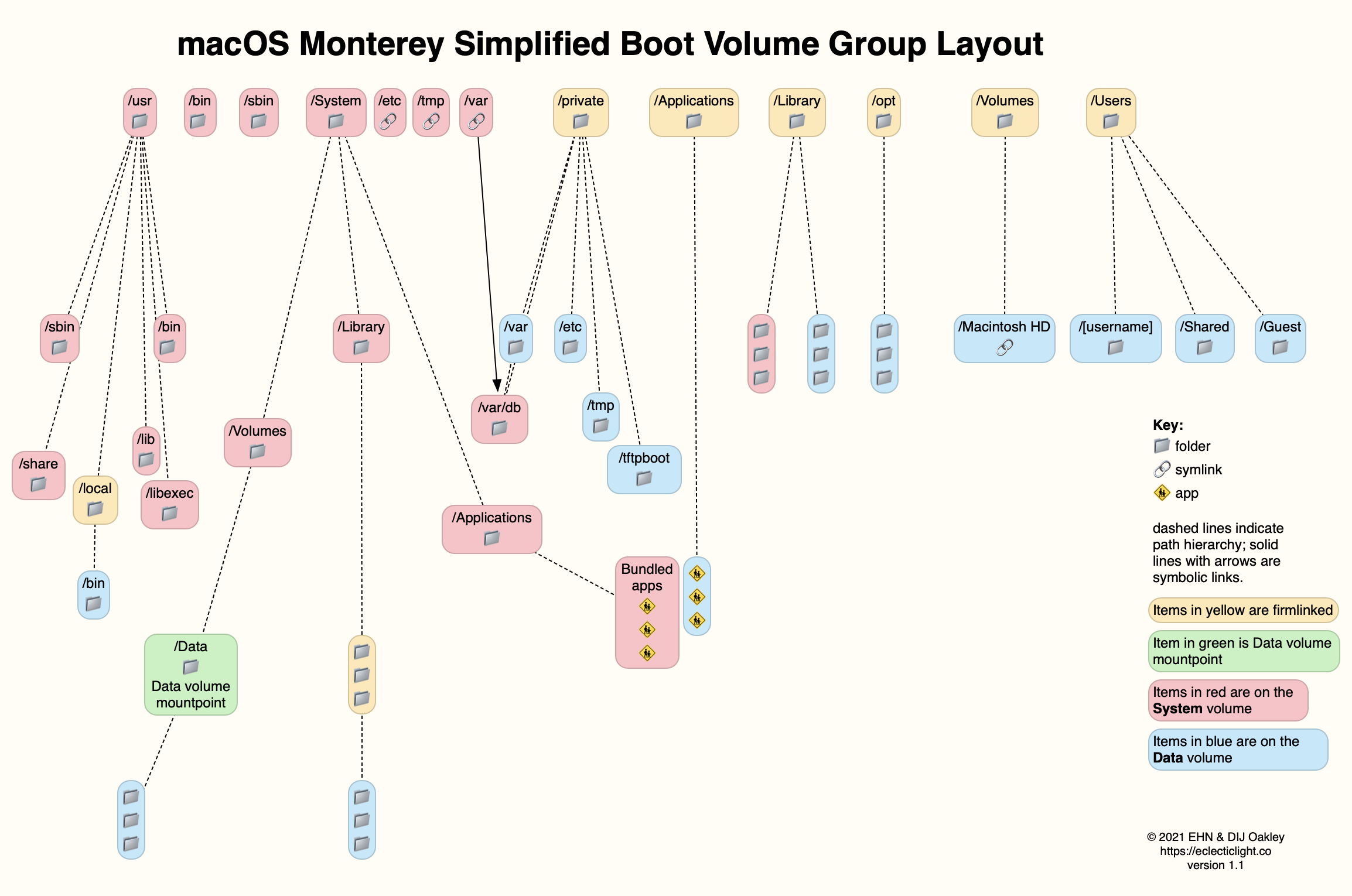This screenshot has width=1352, height=896.
Task: Click the /Guest folder node
Action: pos(1280,338)
